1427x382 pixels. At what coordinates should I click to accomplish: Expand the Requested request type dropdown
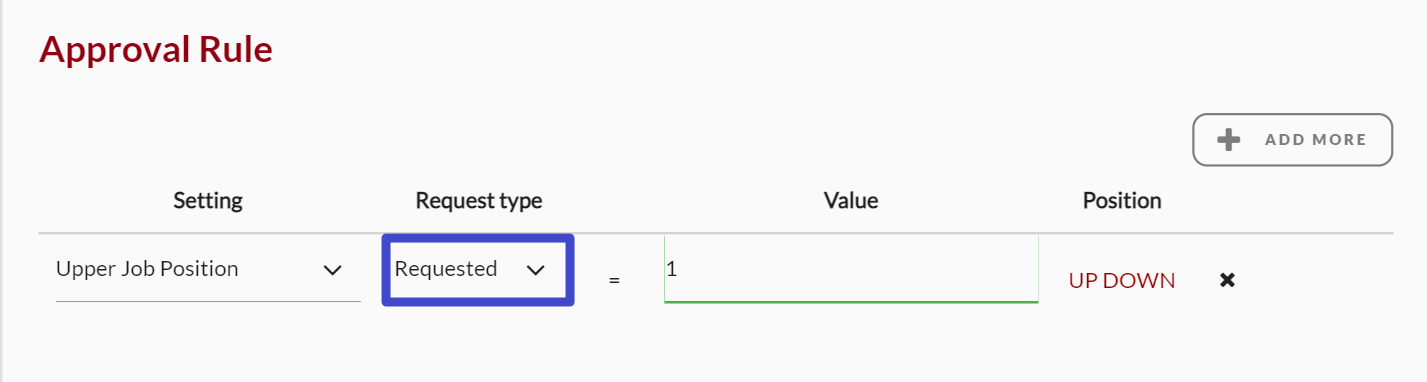[478, 270]
